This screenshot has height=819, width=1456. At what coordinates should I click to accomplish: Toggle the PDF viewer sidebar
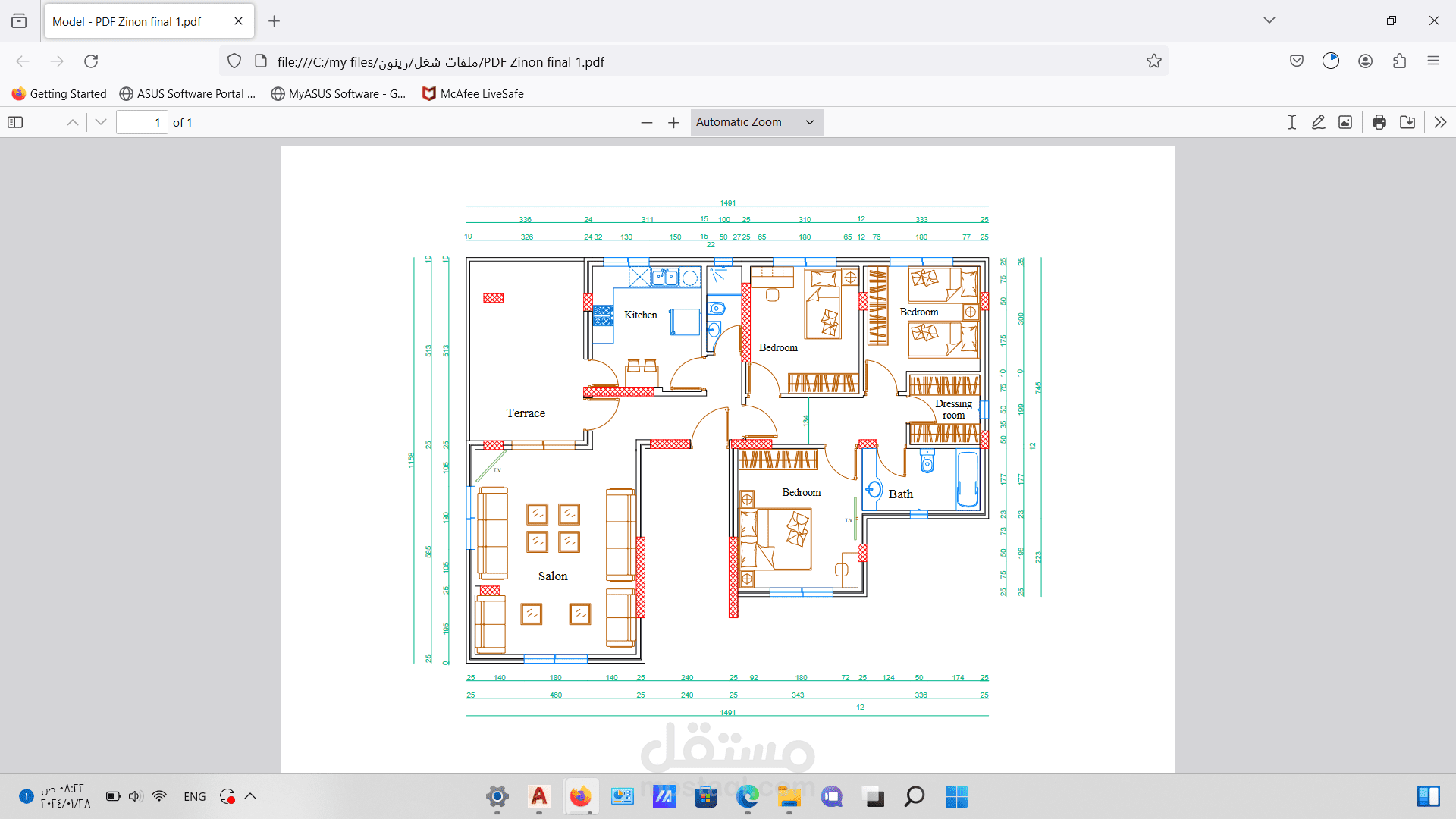click(15, 122)
